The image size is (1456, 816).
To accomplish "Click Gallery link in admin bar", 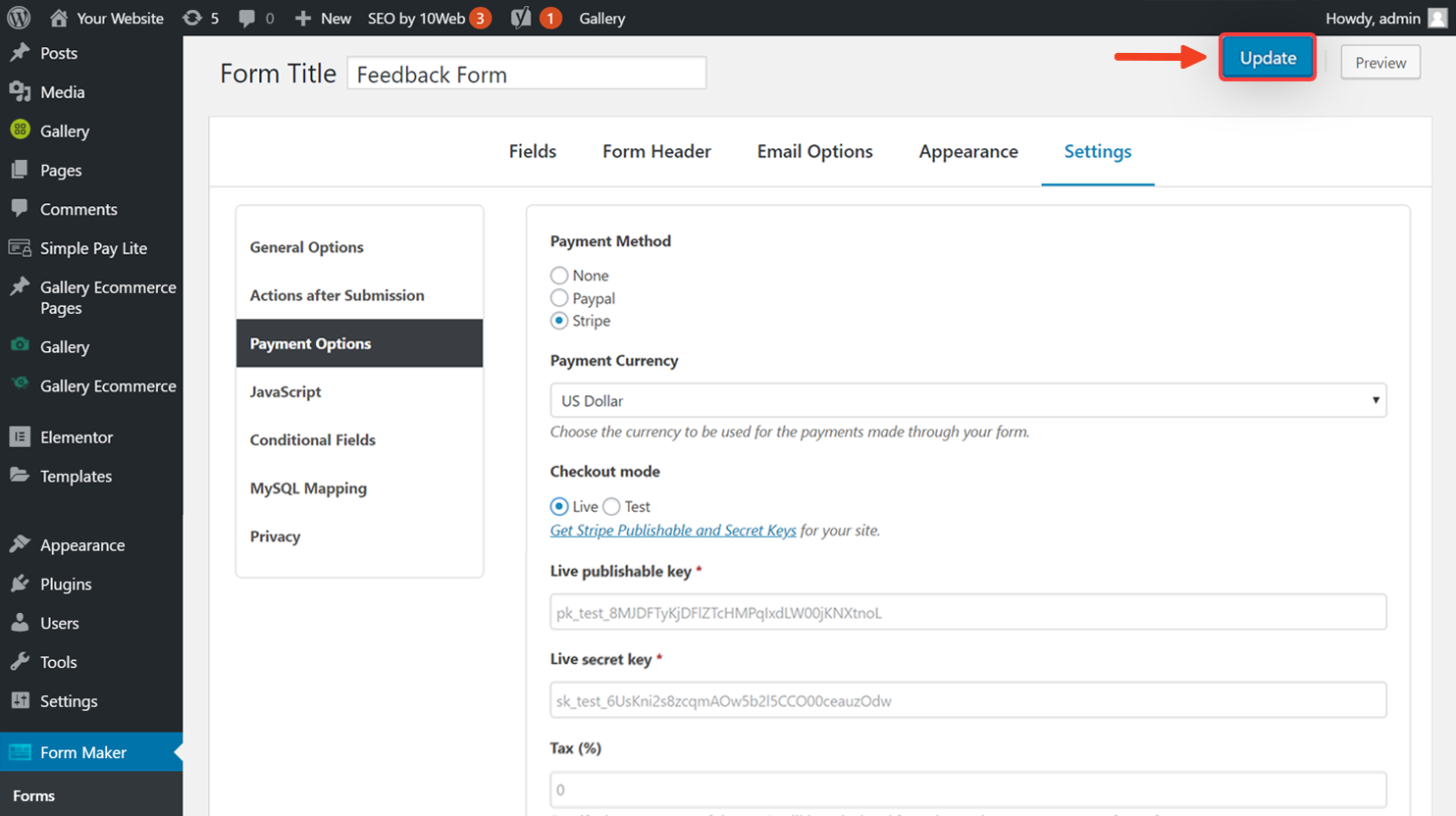I will pyautogui.click(x=601, y=18).
